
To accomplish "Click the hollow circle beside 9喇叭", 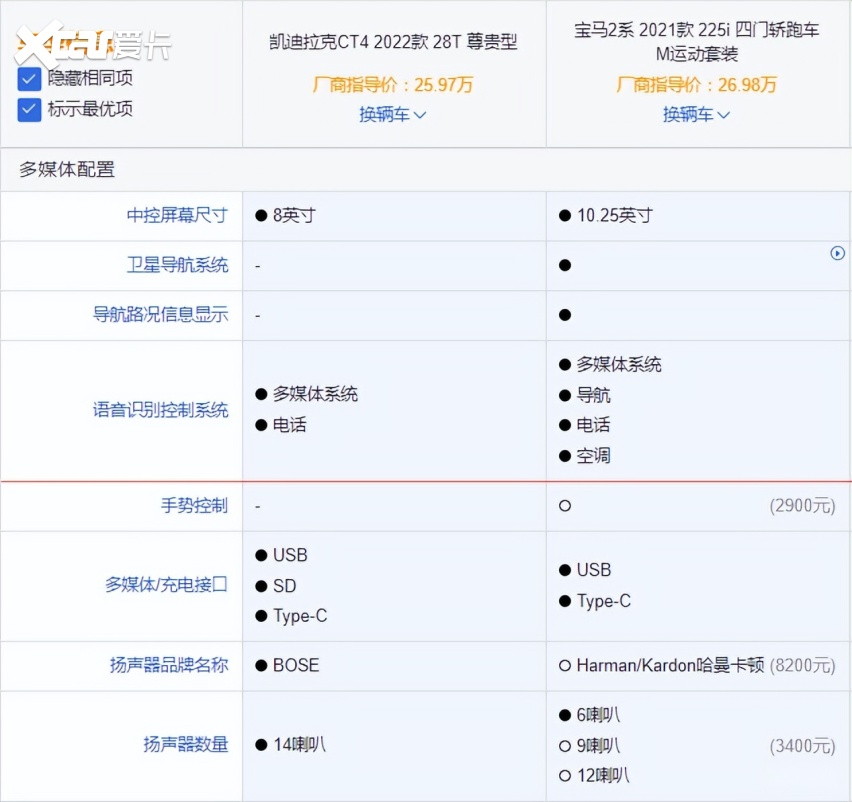I will pos(565,745).
